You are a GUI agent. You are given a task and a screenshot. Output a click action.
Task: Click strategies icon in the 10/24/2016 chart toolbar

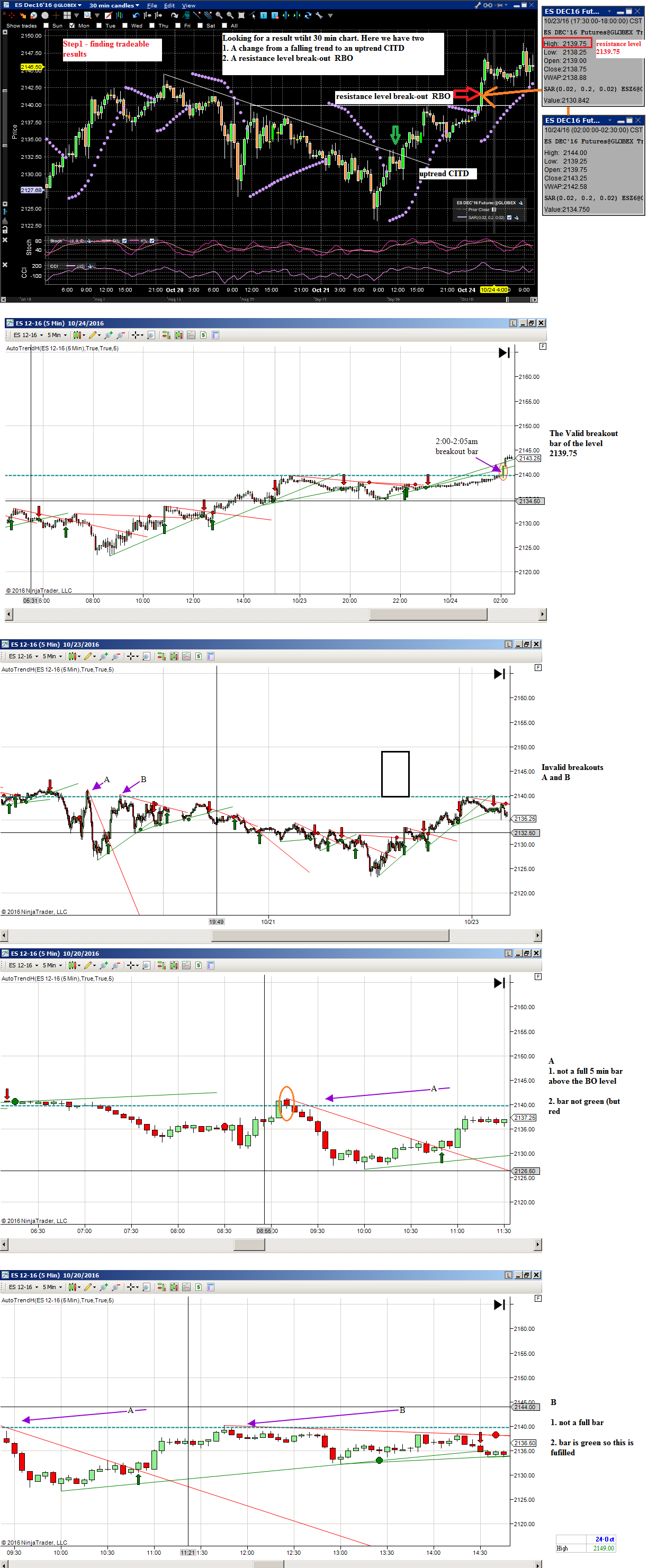pos(191,335)
